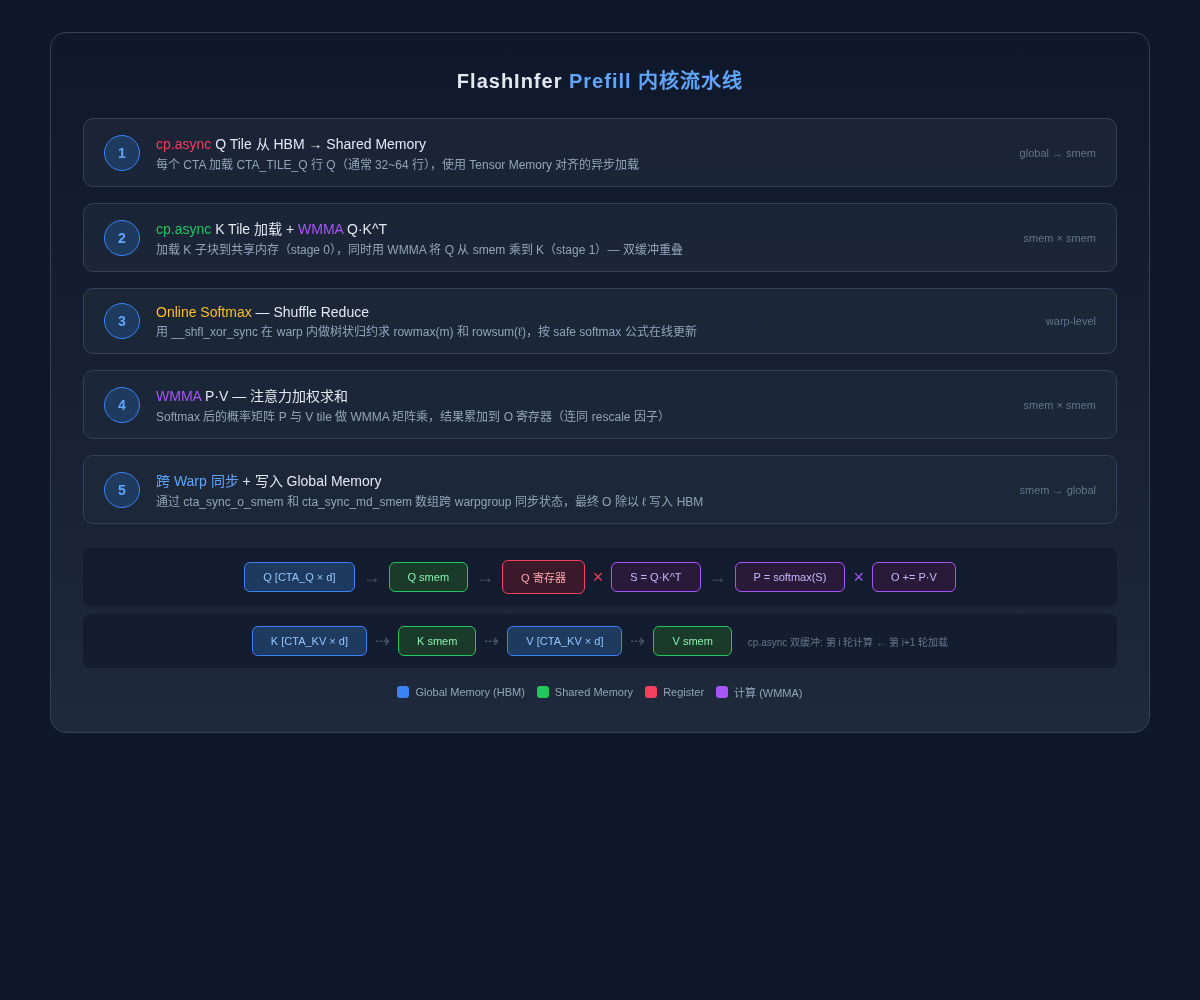Click the step 3 number badge

point(122,321)
